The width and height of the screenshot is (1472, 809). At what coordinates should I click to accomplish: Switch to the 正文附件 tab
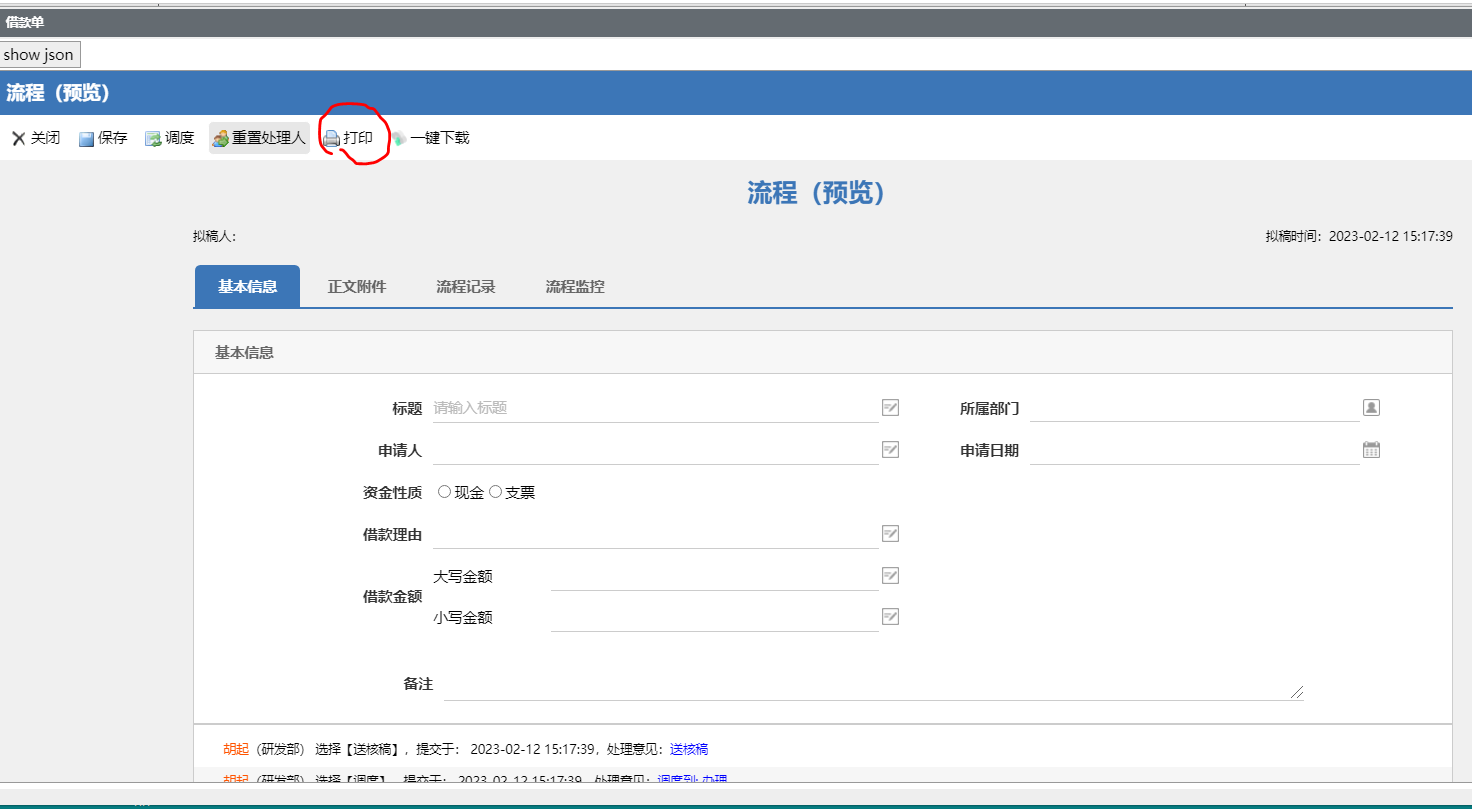pyautogui.click(x=357, y=287)
